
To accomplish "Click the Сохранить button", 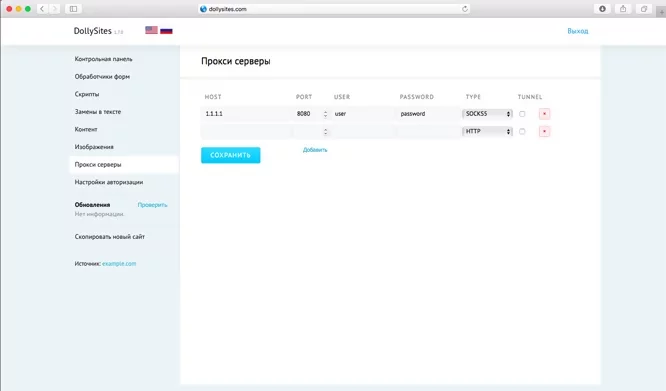I will coord(230,155).
